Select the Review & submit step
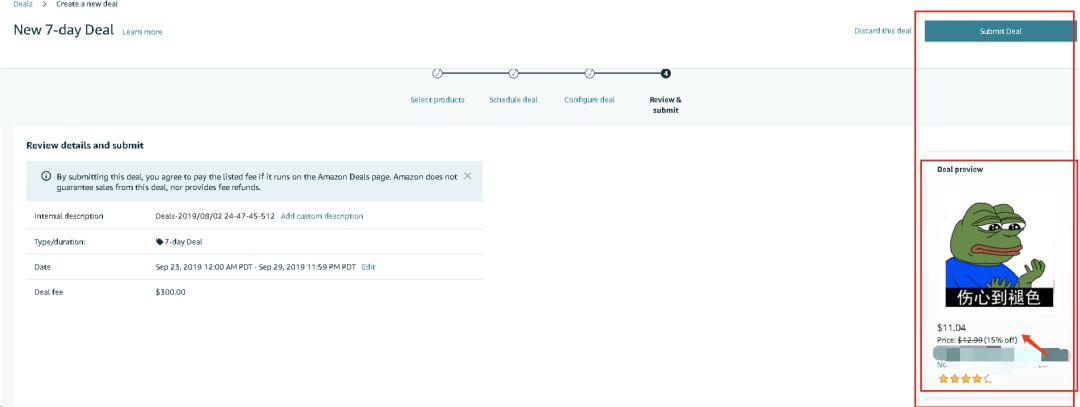The height and width of the screenshot is (407, 1080). pyautogui.click(x=665, y=105)
